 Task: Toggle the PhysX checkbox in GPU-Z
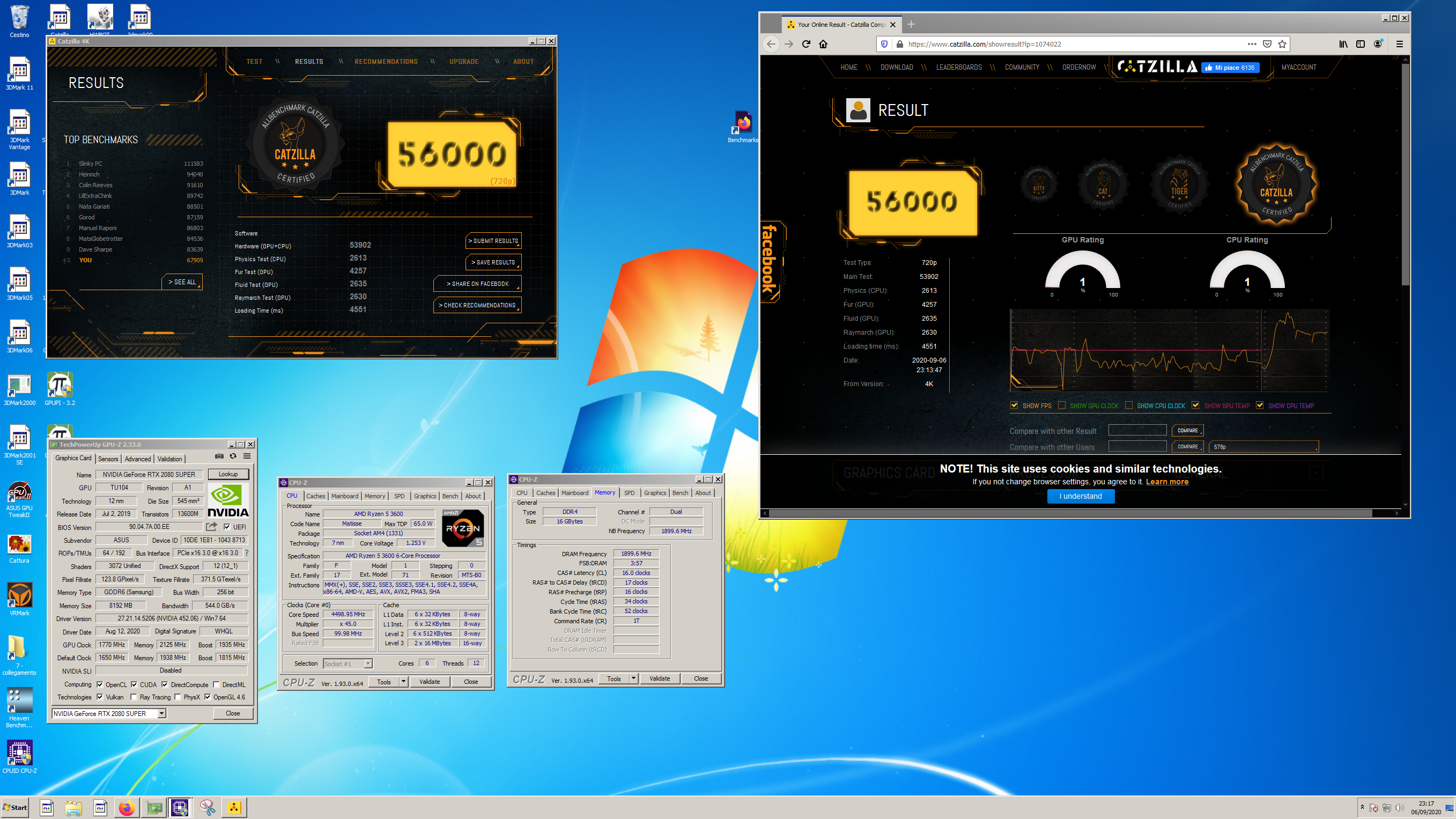[178, 697]
